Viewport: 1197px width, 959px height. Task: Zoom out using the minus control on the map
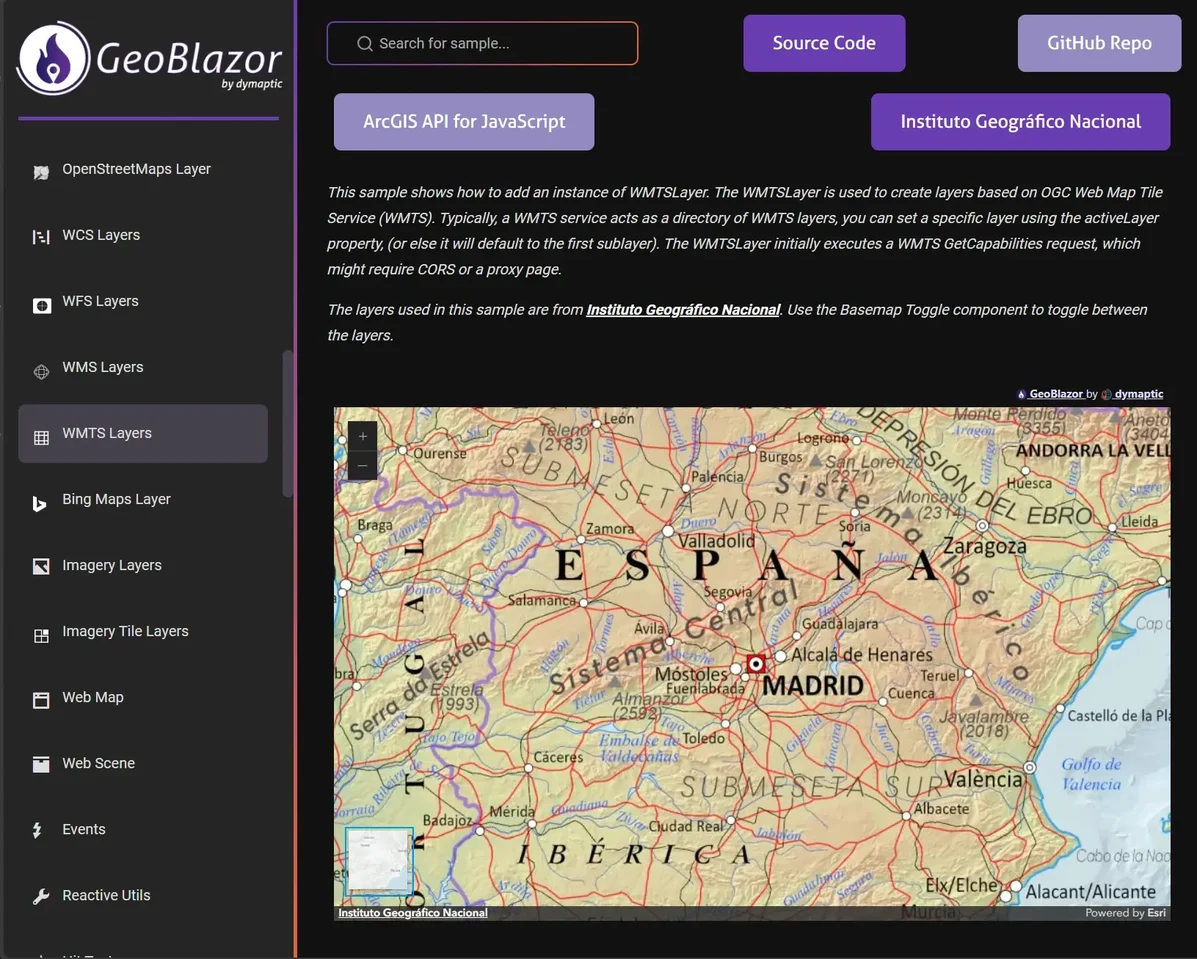tap(362, 465)
